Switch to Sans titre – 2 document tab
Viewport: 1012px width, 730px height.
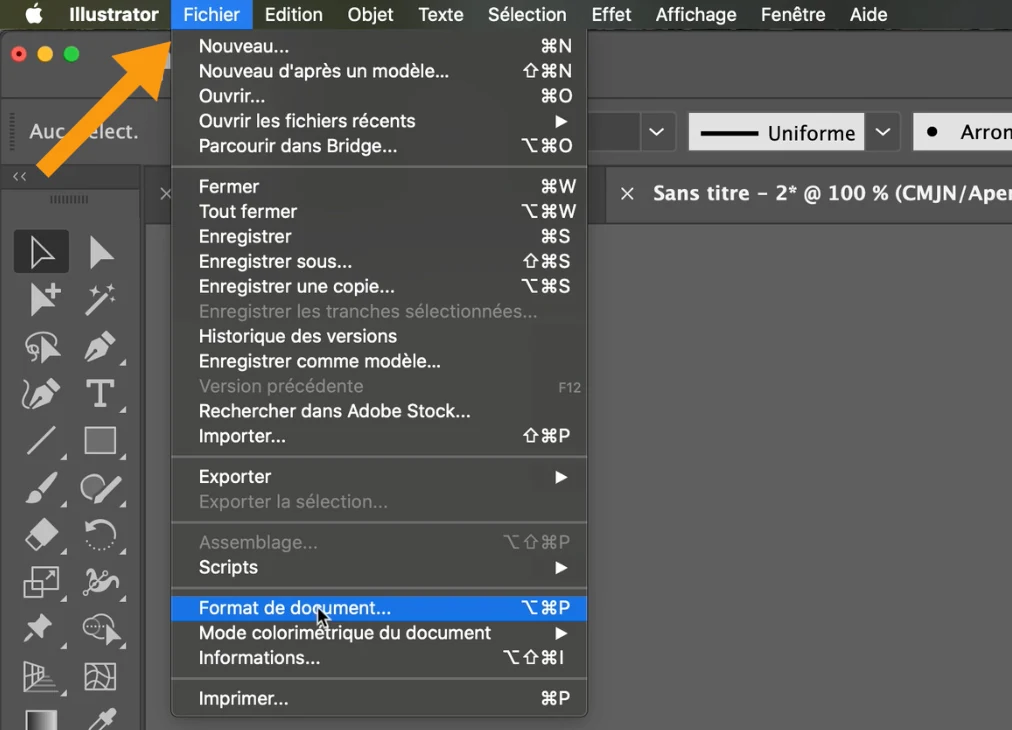pos(831,194)
